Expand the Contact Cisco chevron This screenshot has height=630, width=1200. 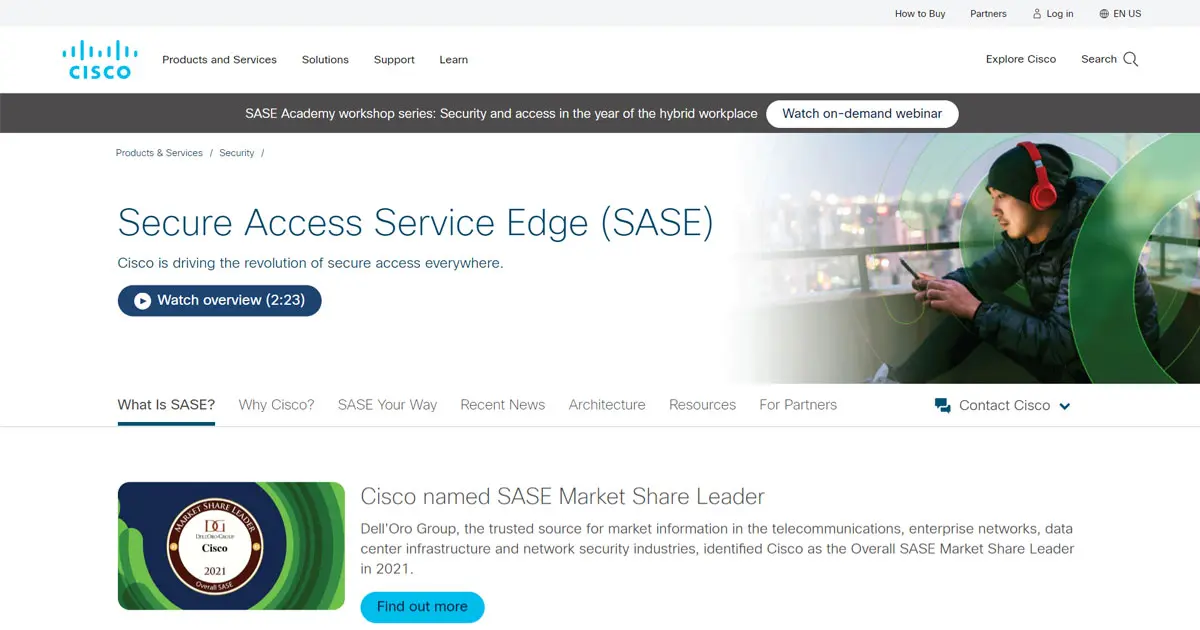click(x=1065, y=406)
